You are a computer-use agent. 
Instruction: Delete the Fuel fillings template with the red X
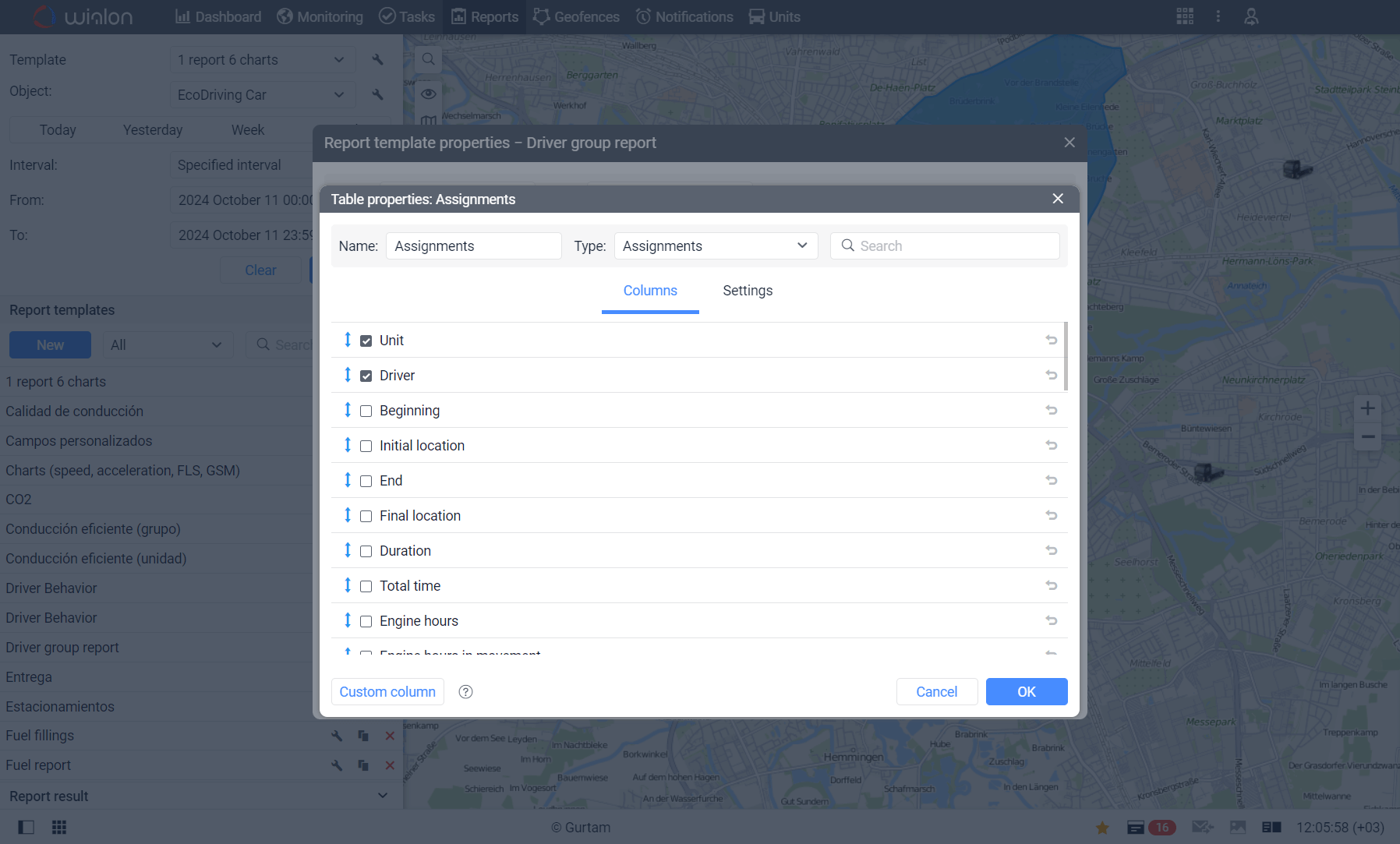click(x=389, y=735)
